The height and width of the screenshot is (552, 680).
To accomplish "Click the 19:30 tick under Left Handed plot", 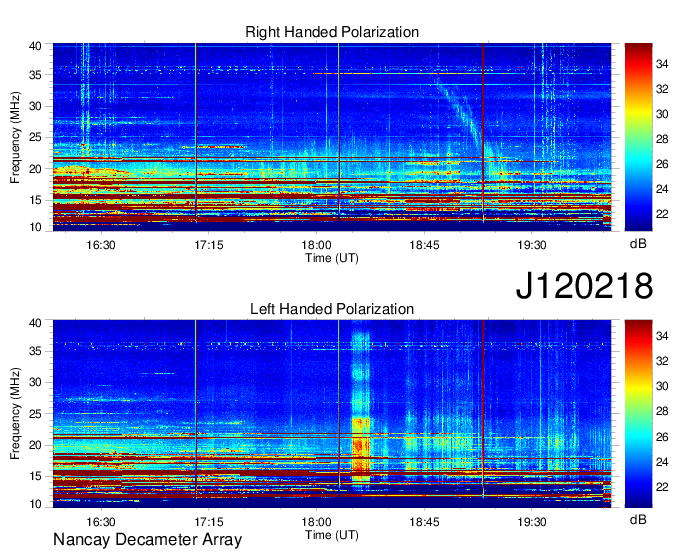I will coord(532,522).
